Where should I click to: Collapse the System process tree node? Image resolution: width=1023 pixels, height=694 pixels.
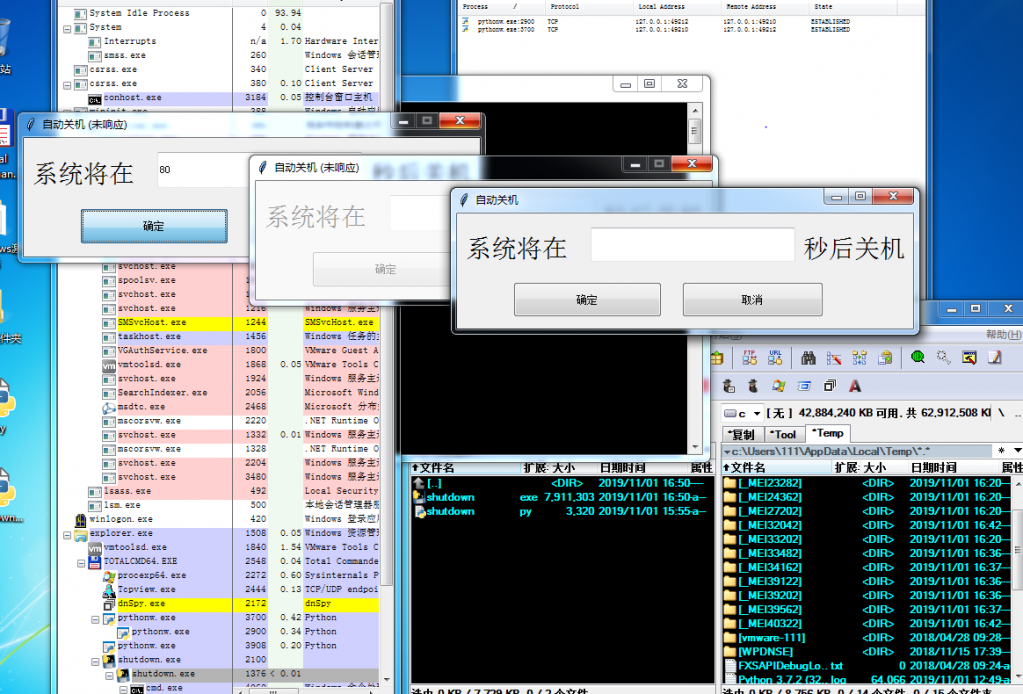pyautogui.click(x=67, y=28)
